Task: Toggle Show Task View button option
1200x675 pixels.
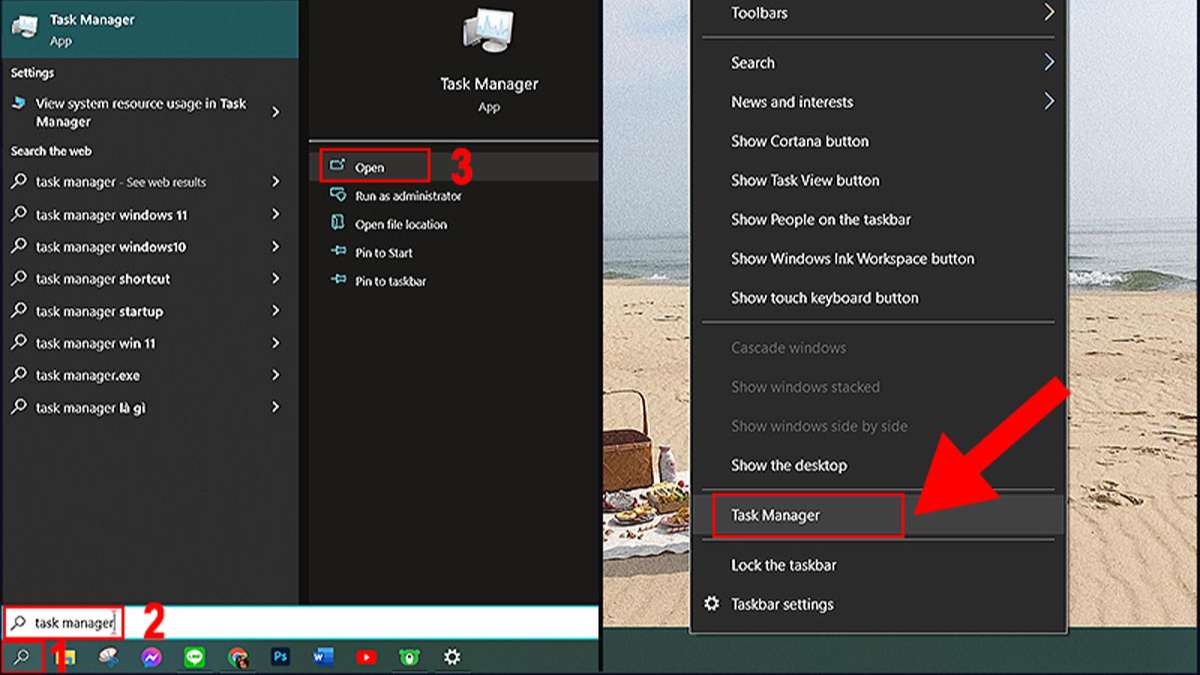Action: [x=805, y=180]
